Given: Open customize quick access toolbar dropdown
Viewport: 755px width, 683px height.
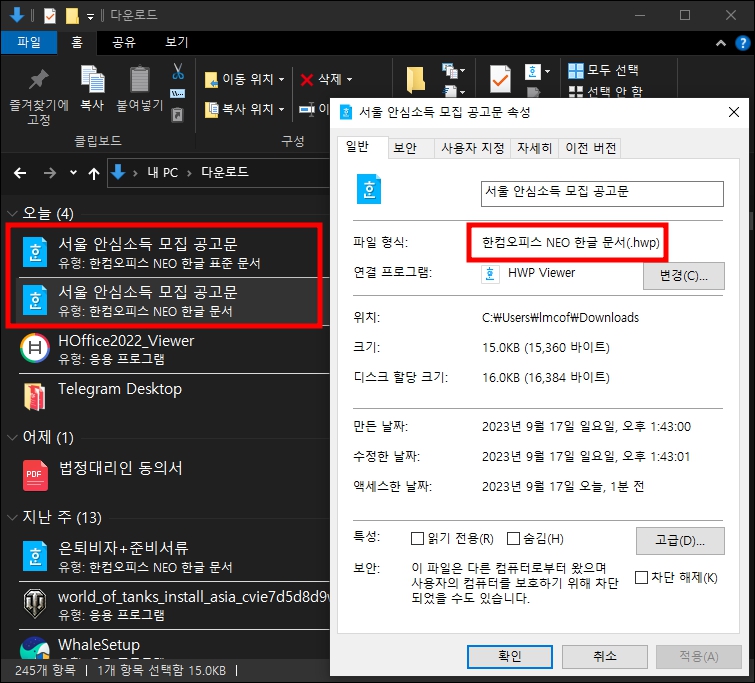Looking at the screenshot, I should (x=90, y=16).
